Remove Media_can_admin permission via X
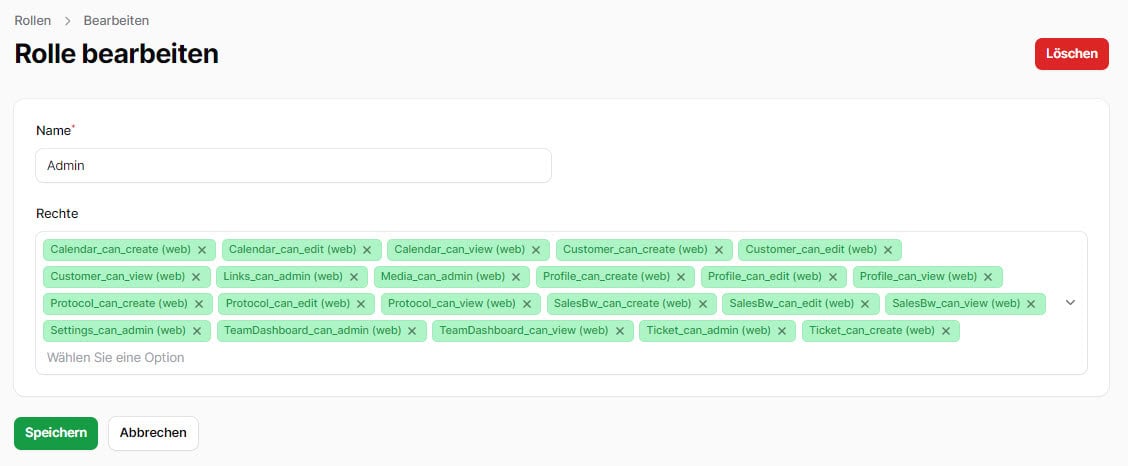 coord(516,277)
